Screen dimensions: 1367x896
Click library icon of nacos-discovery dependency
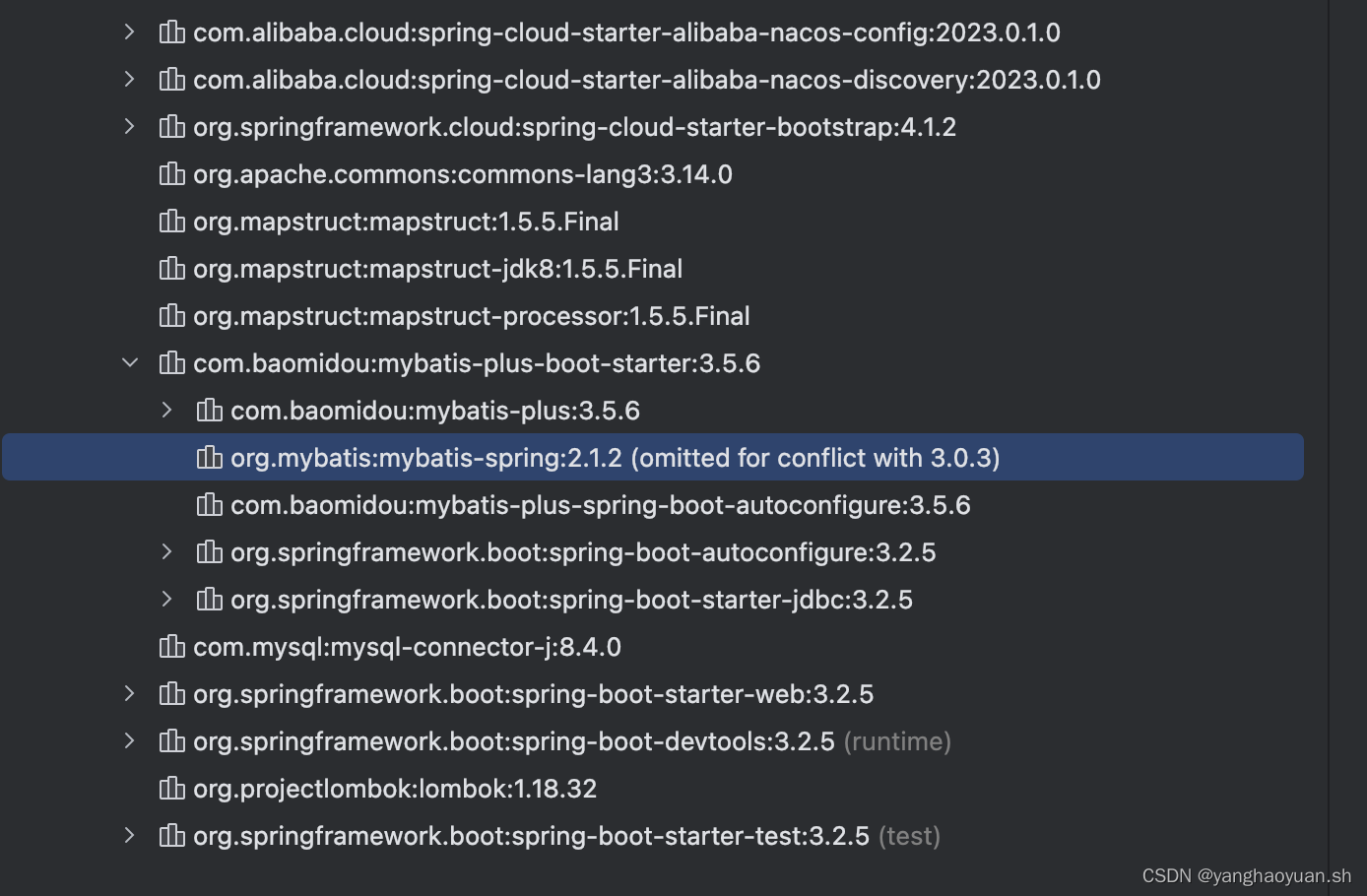(x=172, y=80)
